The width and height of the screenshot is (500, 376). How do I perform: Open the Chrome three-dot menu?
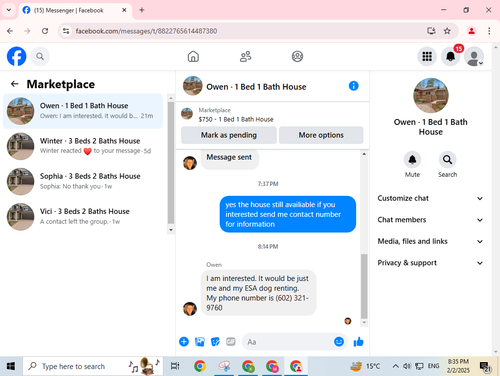(x=489, y=31)
